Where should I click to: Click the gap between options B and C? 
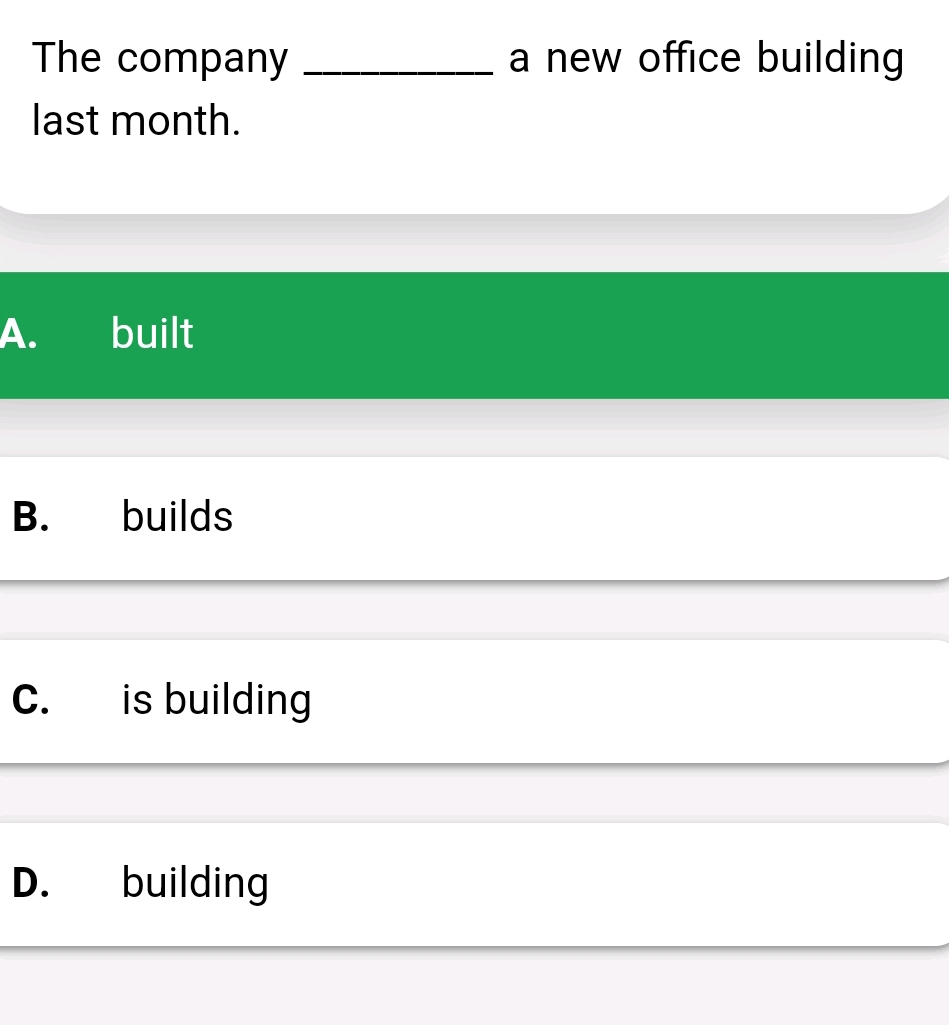pyautogui.click(x=474, y=611)
